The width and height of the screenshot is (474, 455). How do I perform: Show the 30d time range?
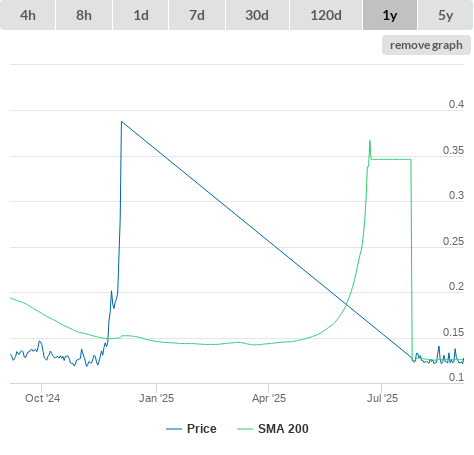tap(257, 15)
